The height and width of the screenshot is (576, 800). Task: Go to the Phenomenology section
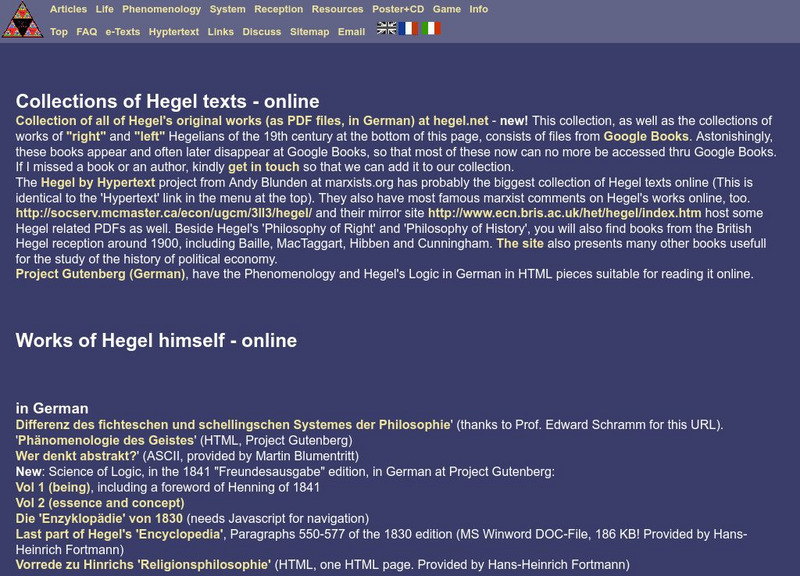(161, 9)
